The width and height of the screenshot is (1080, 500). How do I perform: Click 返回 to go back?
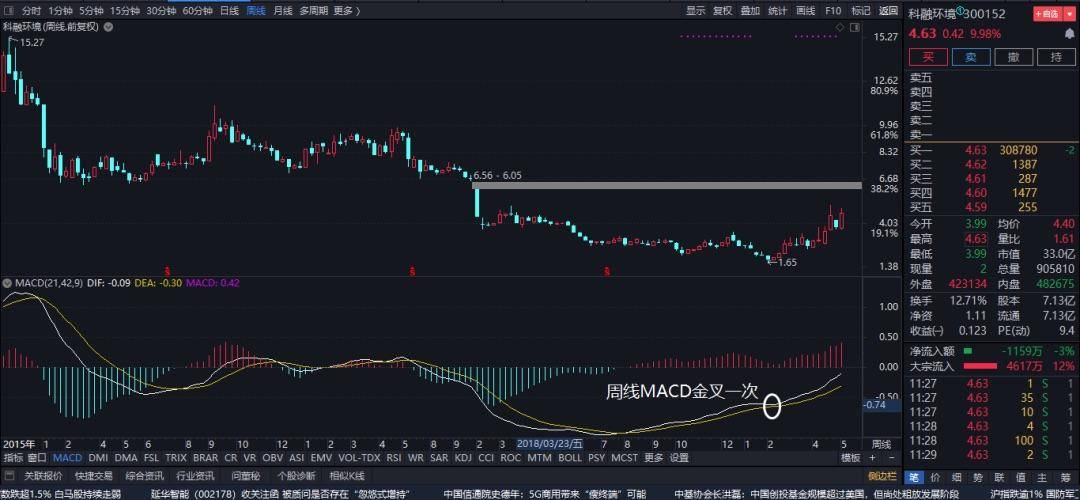(889, 10)
